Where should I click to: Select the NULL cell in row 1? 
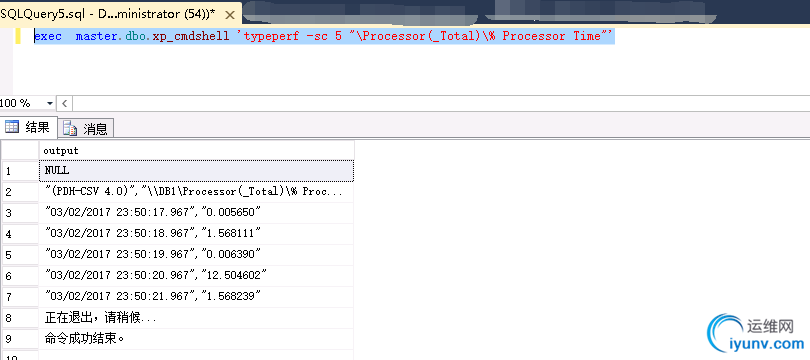197,171
